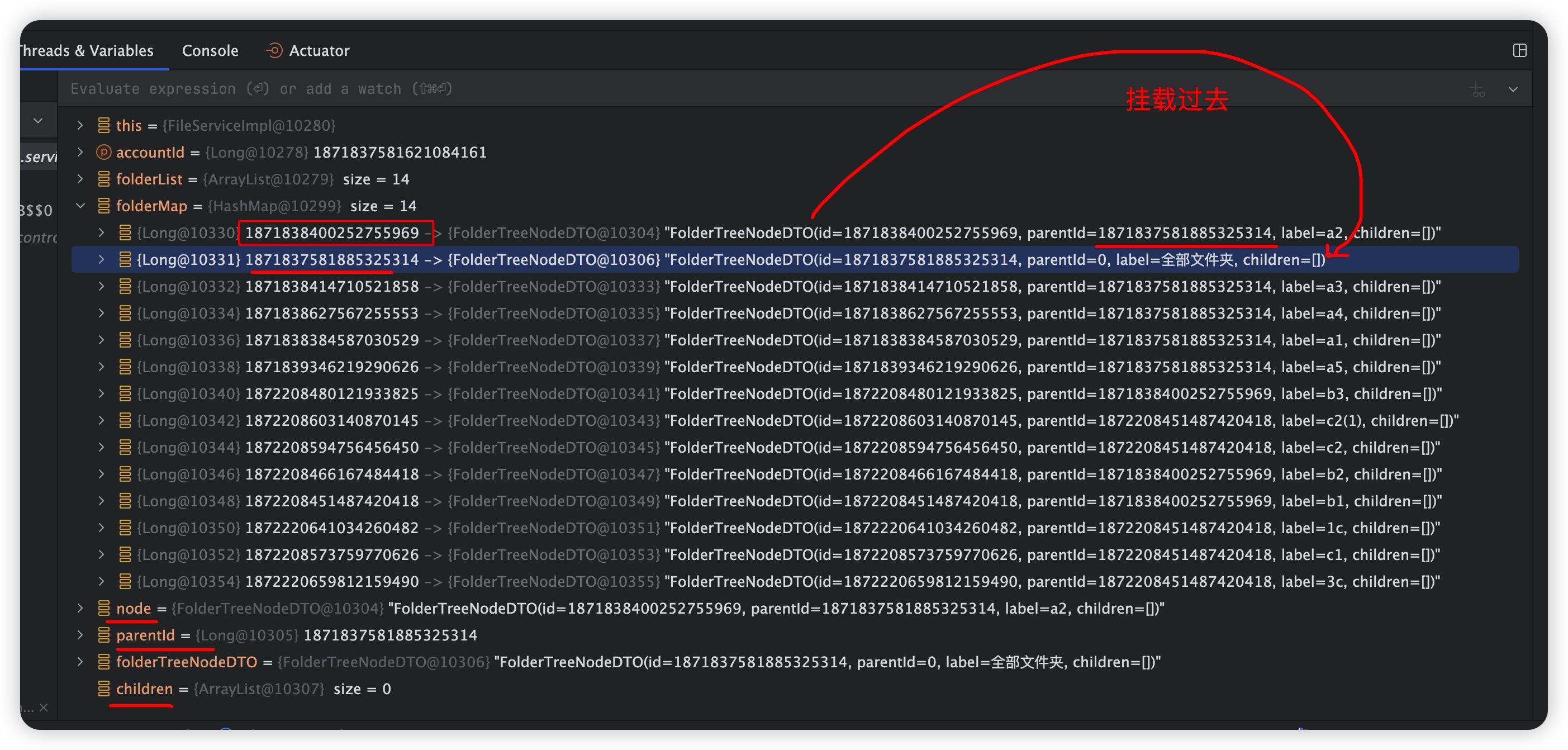Click the parameter icon next to accountId
This screenshot has width=1568, height=750.
(103, 152)
